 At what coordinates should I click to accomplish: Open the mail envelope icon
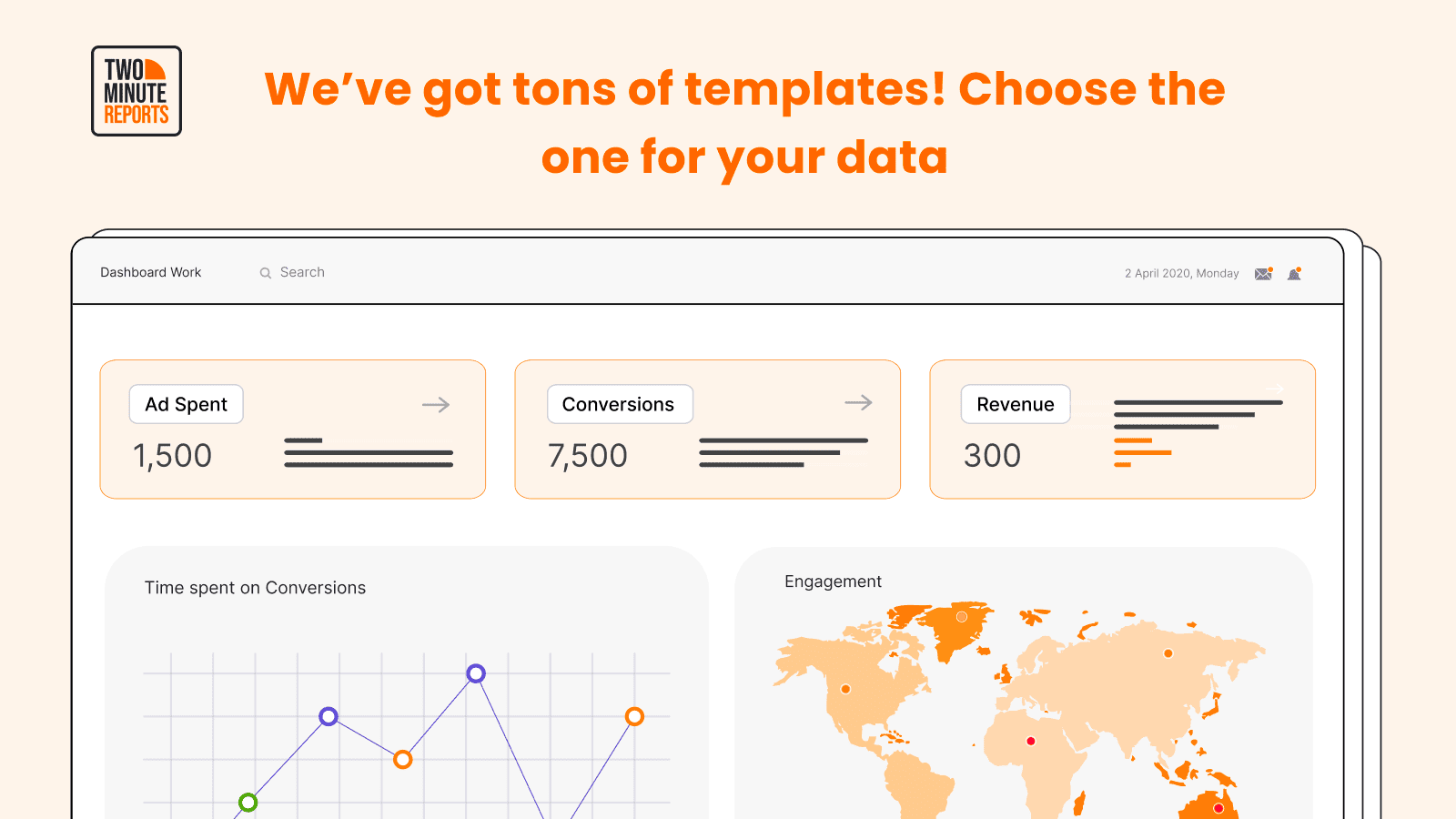[1263, 274]
